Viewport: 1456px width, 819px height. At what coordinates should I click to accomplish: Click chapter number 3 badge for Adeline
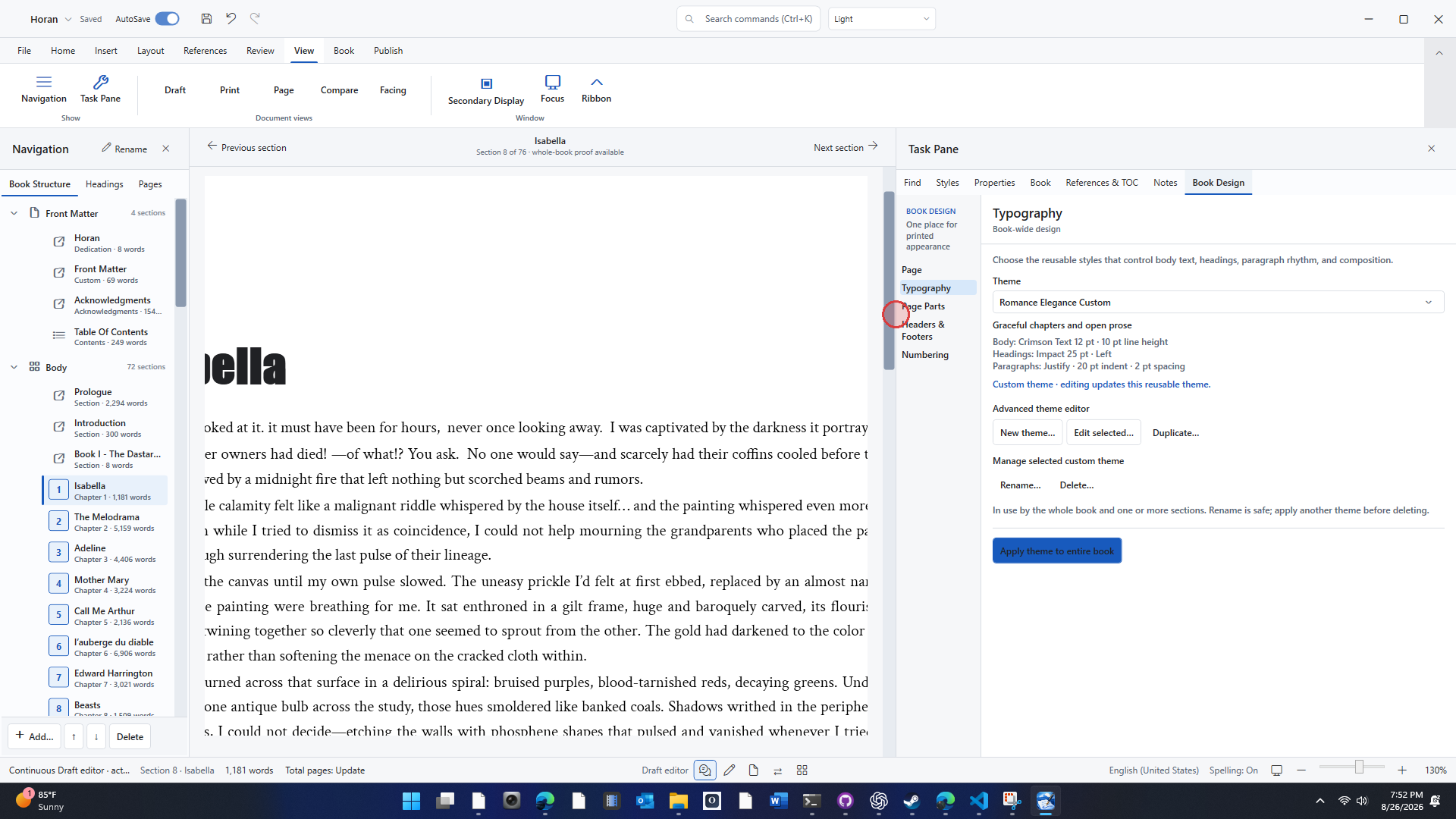[x=58, y=552]
